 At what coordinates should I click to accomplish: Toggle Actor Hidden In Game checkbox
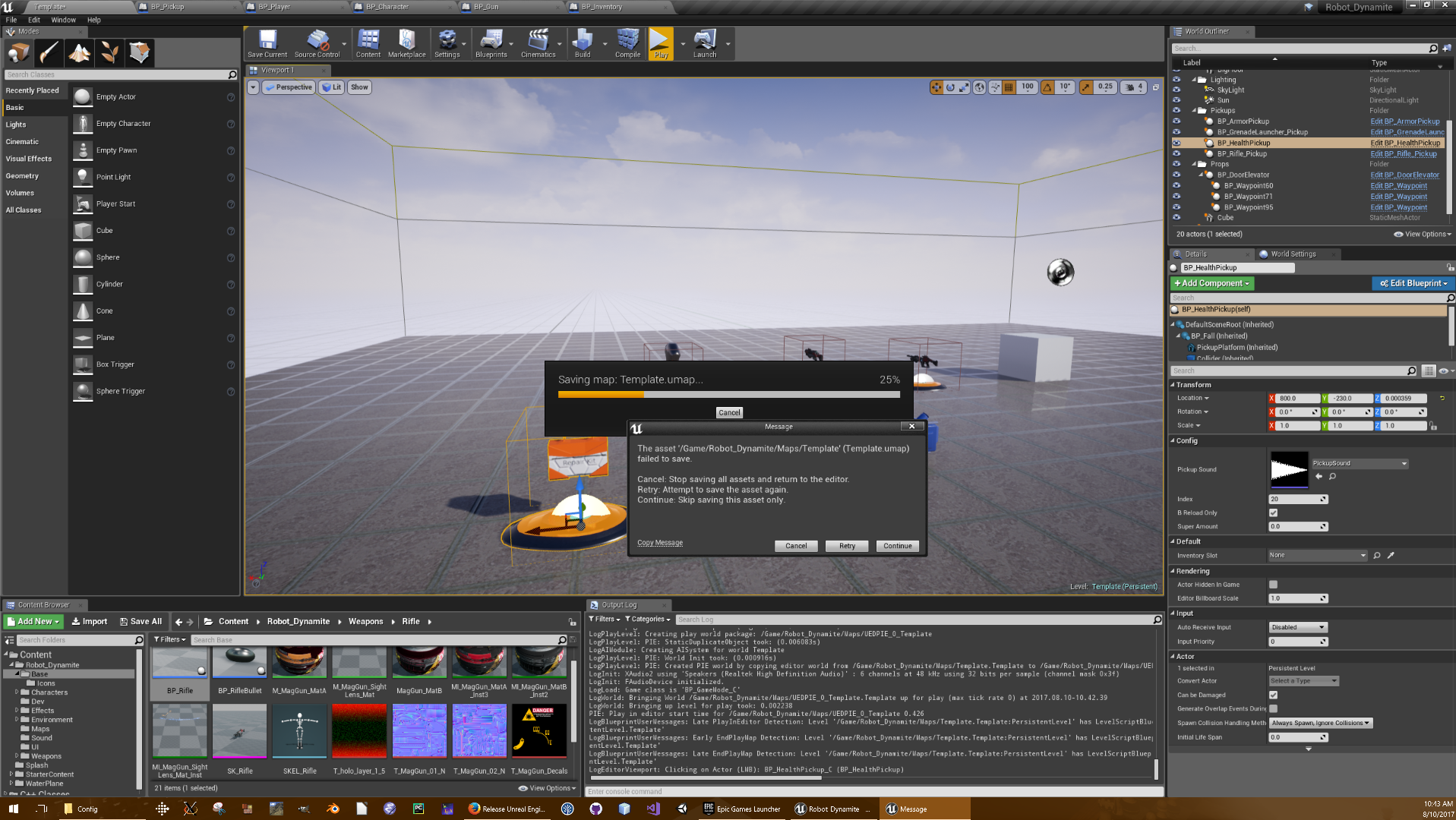1273,585
